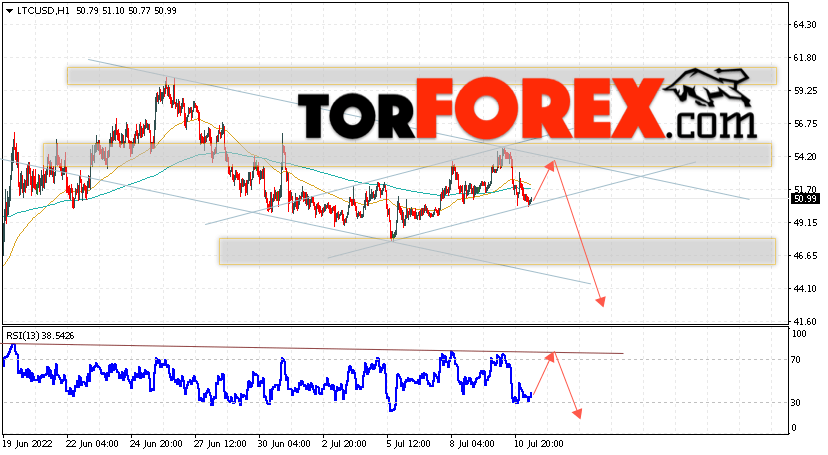Screen dimensions: 828x455
Task: Select the LTCUSD,H1 symbol label
Action: (43, 11)
